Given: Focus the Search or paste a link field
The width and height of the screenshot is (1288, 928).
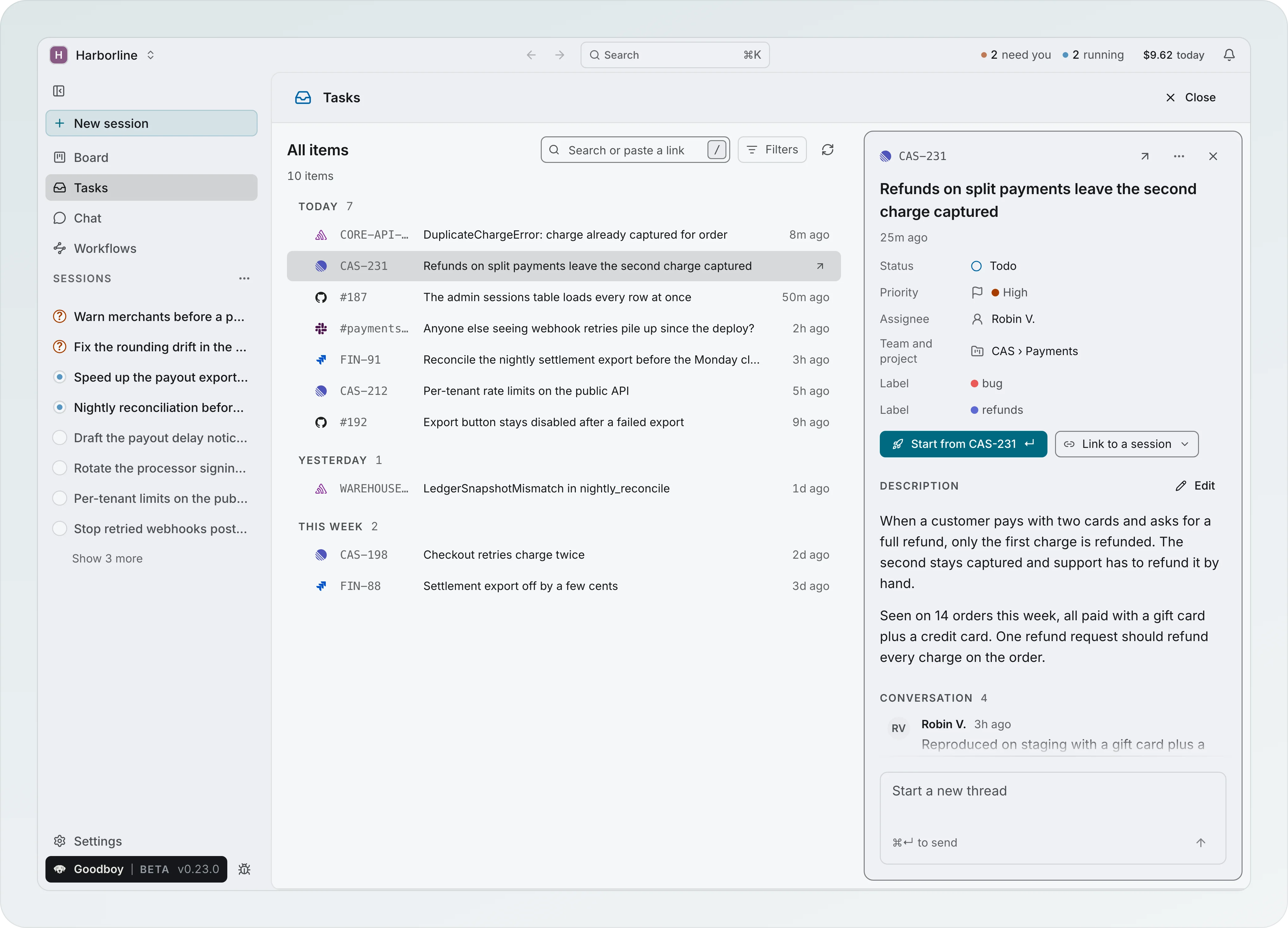Looking at the screenshot, I should (635, 150).
